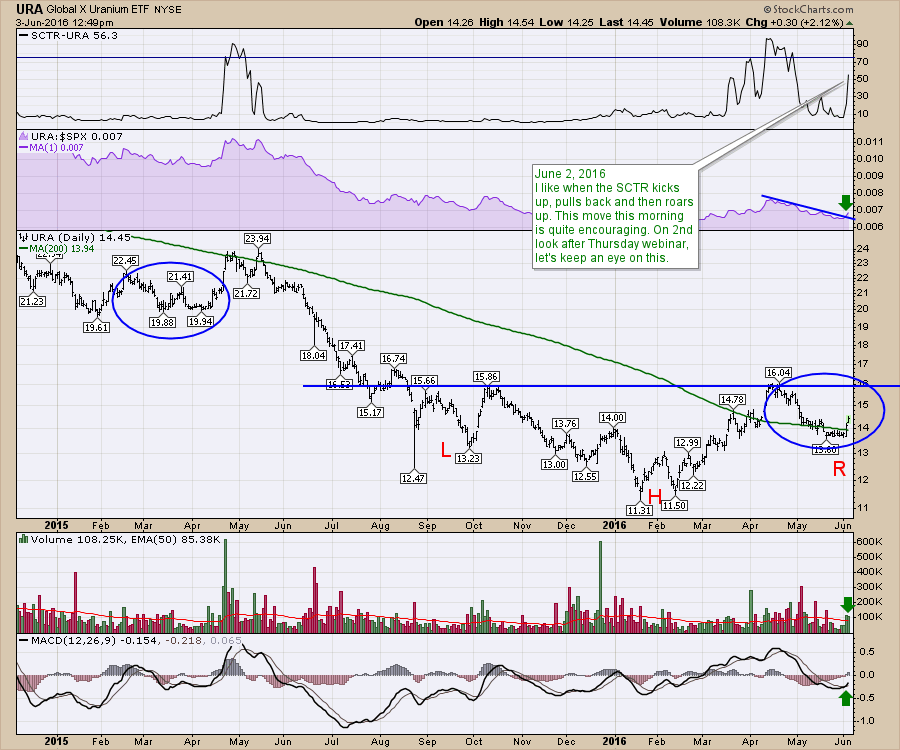This screenshot has height=750, width=900.
Task: Click the 3-Jun-2016 12:49pm timestamp
Action: pos(64,23)
